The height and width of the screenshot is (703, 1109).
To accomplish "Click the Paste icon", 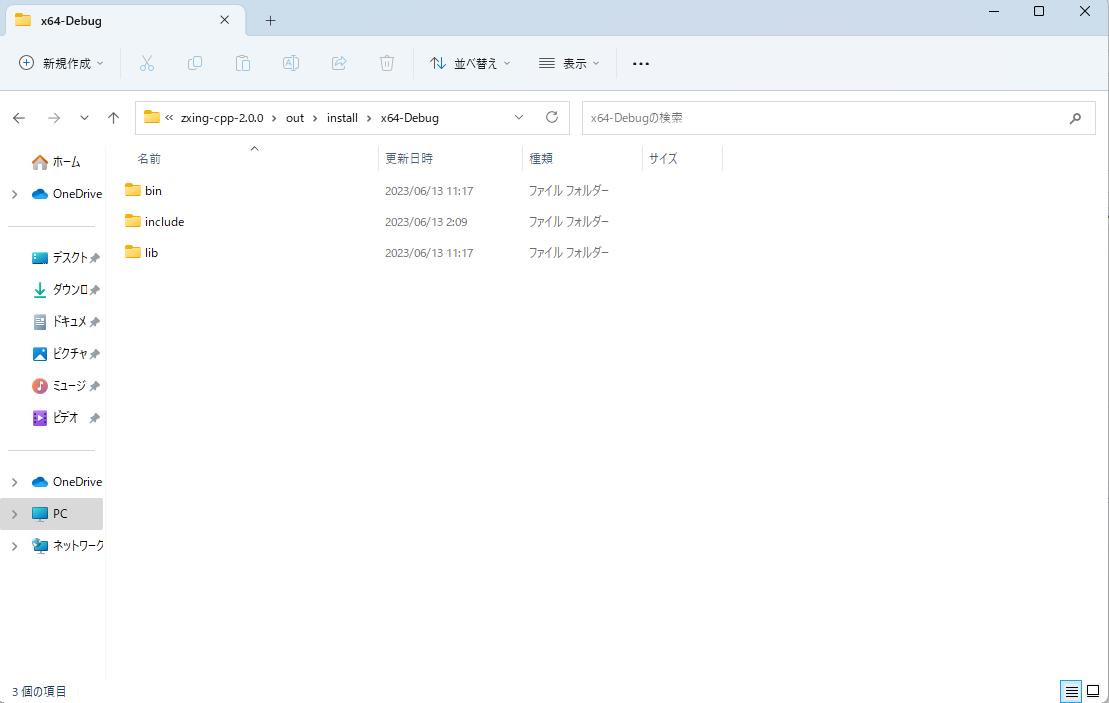I will tap(243, 63).
